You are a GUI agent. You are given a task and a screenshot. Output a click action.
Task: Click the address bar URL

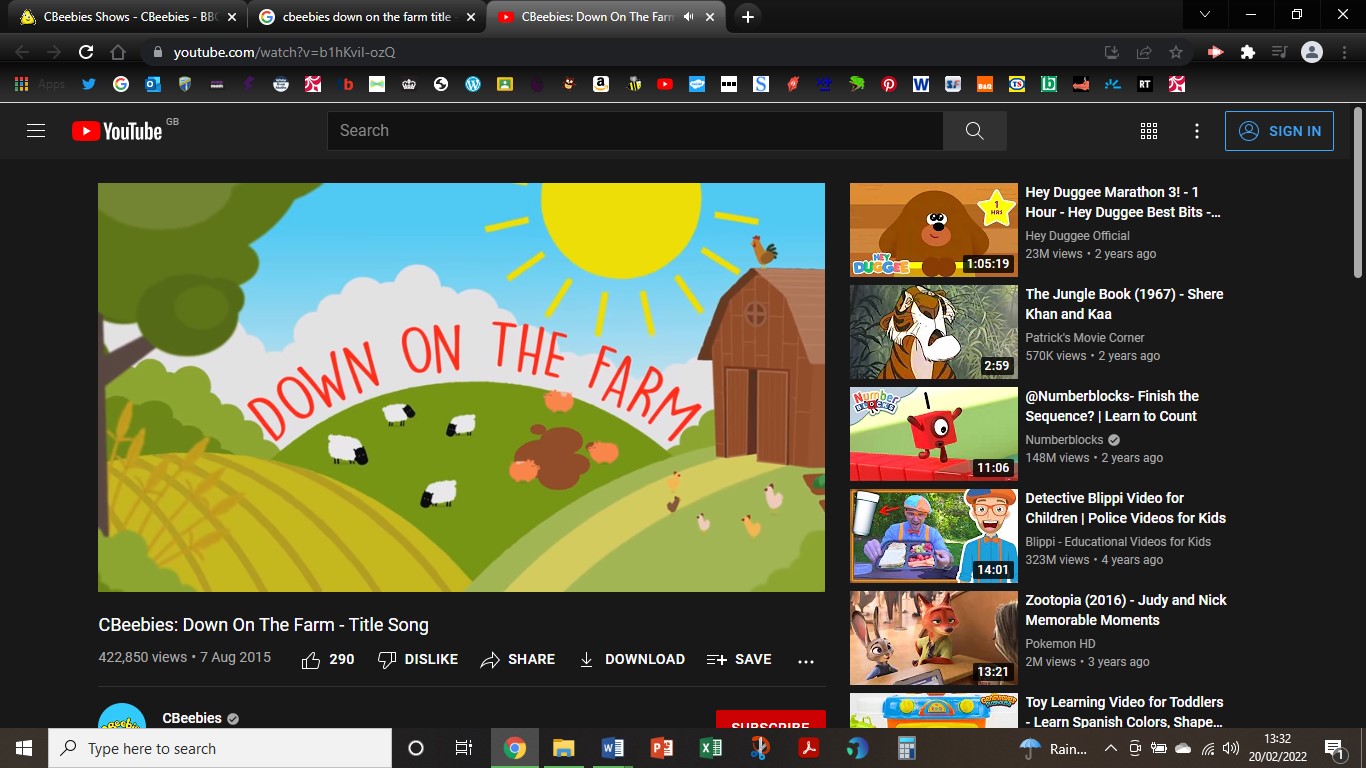pyautogui.click(x=285, y=52)
